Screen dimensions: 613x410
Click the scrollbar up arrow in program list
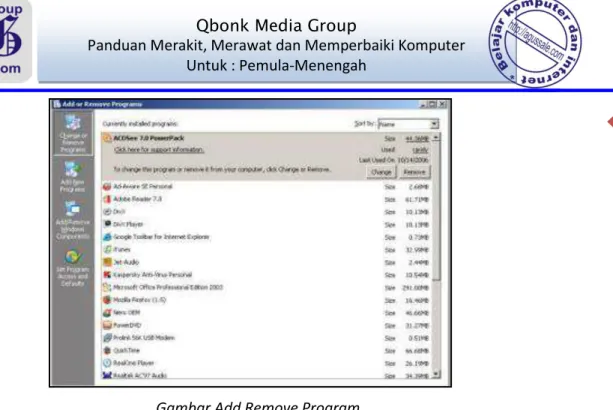point(436,138)
